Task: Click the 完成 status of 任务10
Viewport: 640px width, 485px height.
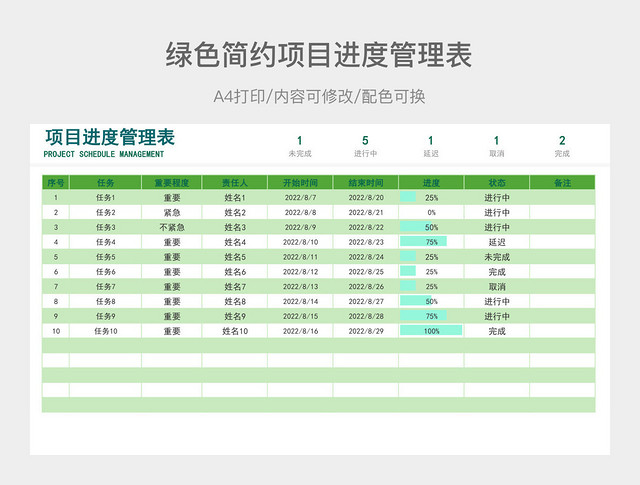Action: click(497, 331)
